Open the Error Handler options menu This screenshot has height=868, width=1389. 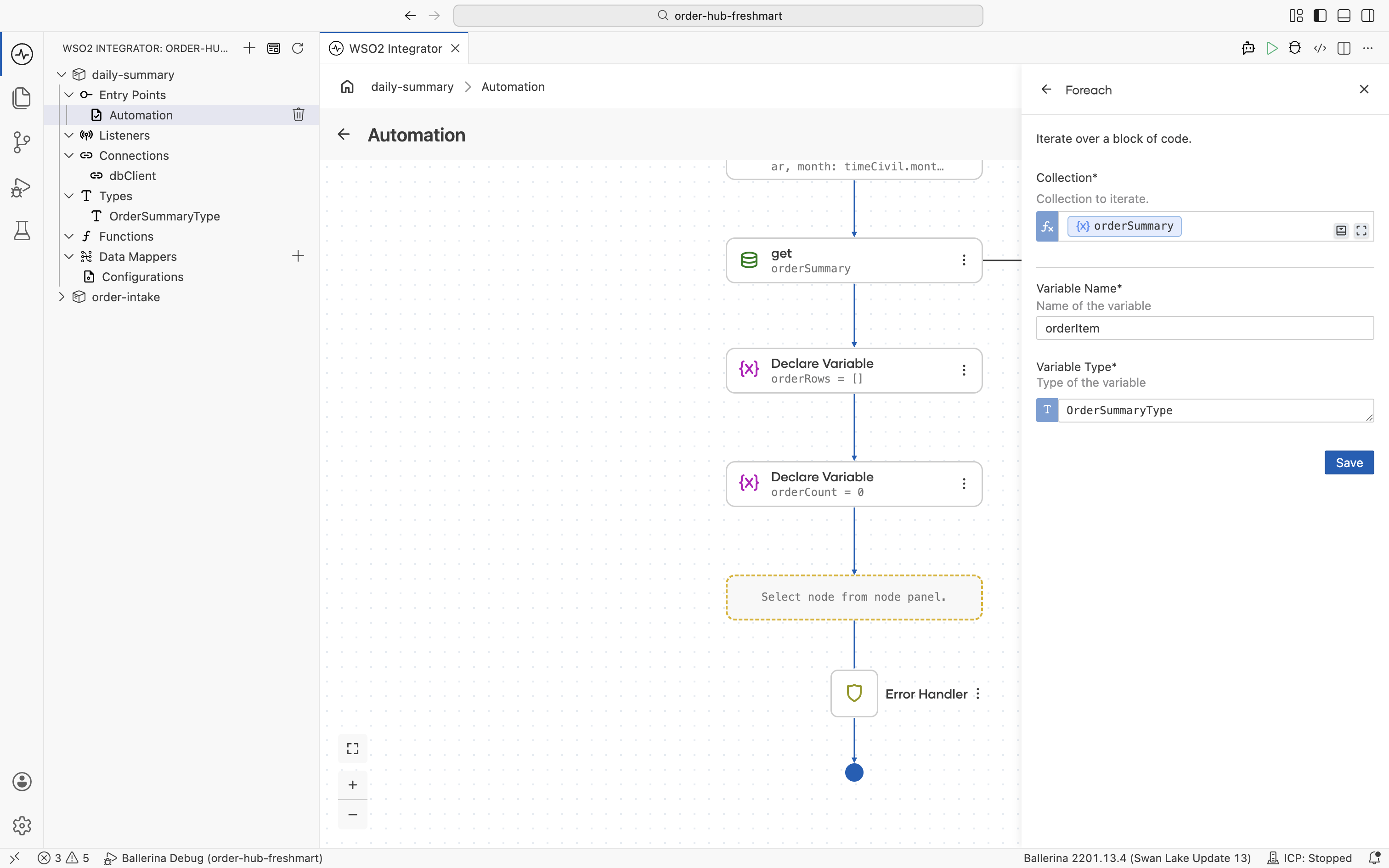(977, 693)
